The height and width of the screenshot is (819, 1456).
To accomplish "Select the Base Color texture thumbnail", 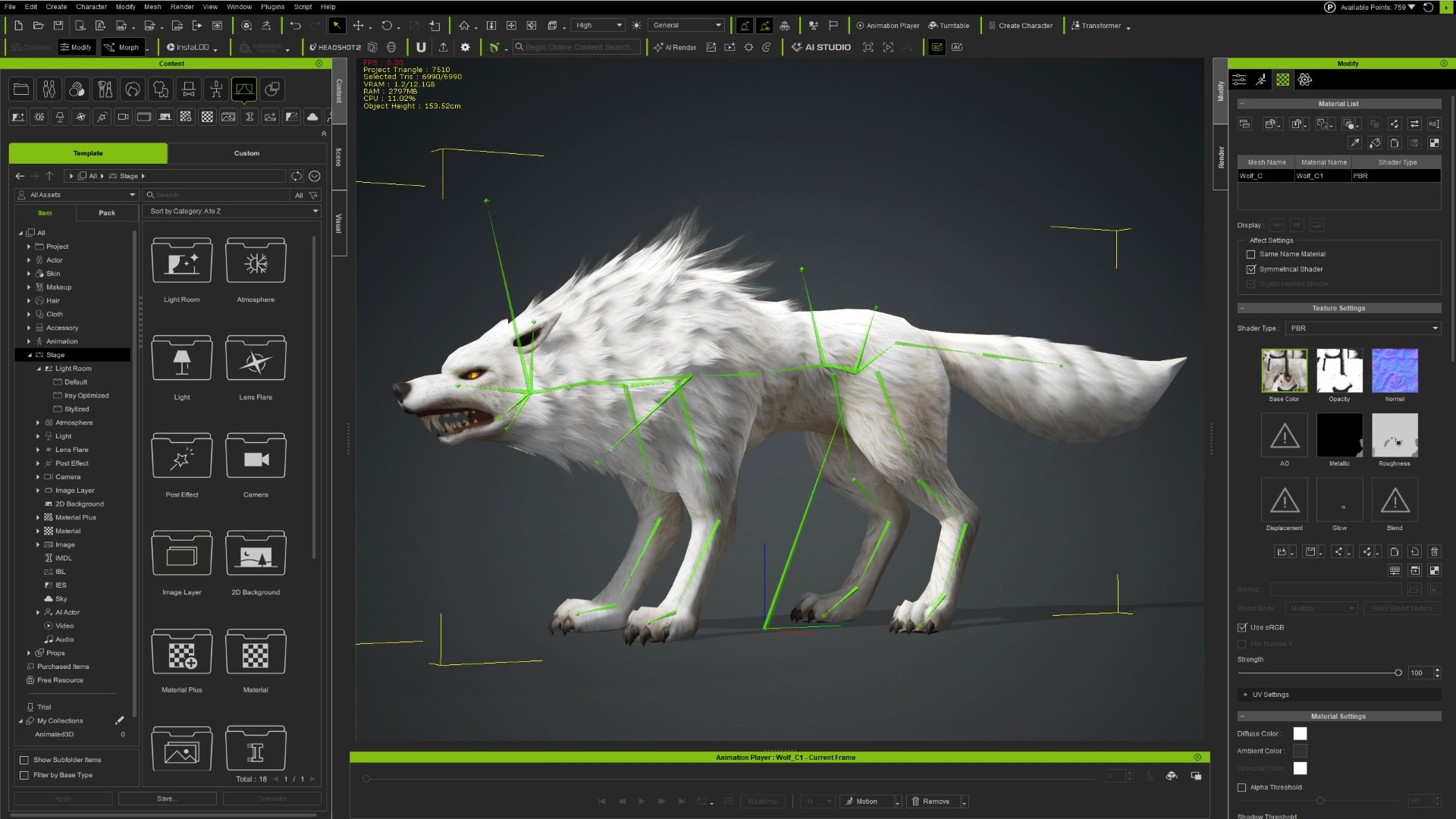I will click(x=1284, y=371).
